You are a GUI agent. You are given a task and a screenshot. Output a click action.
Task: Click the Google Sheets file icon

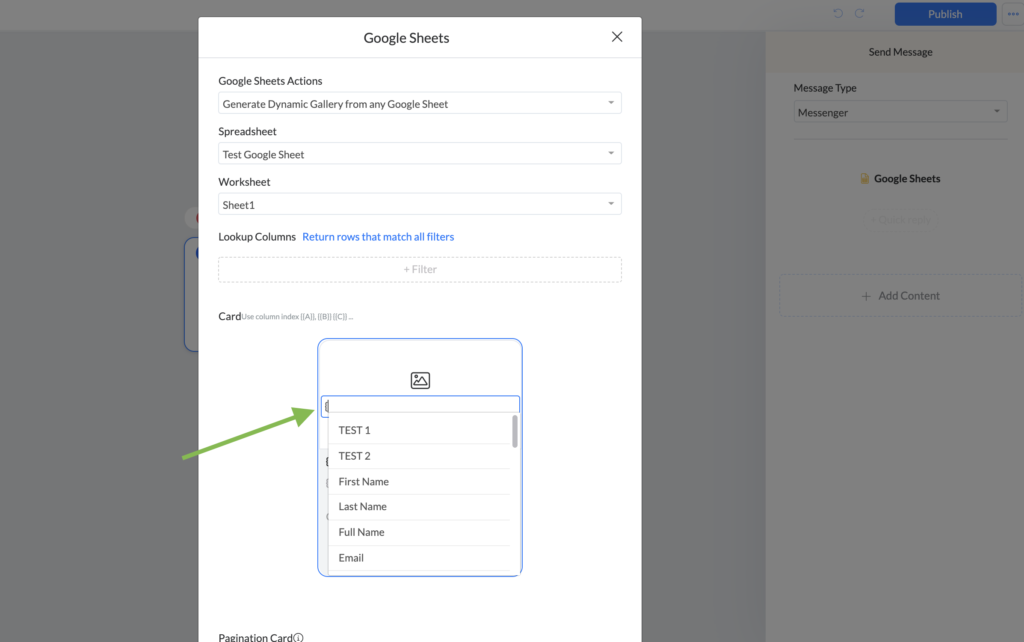(865, 179)
